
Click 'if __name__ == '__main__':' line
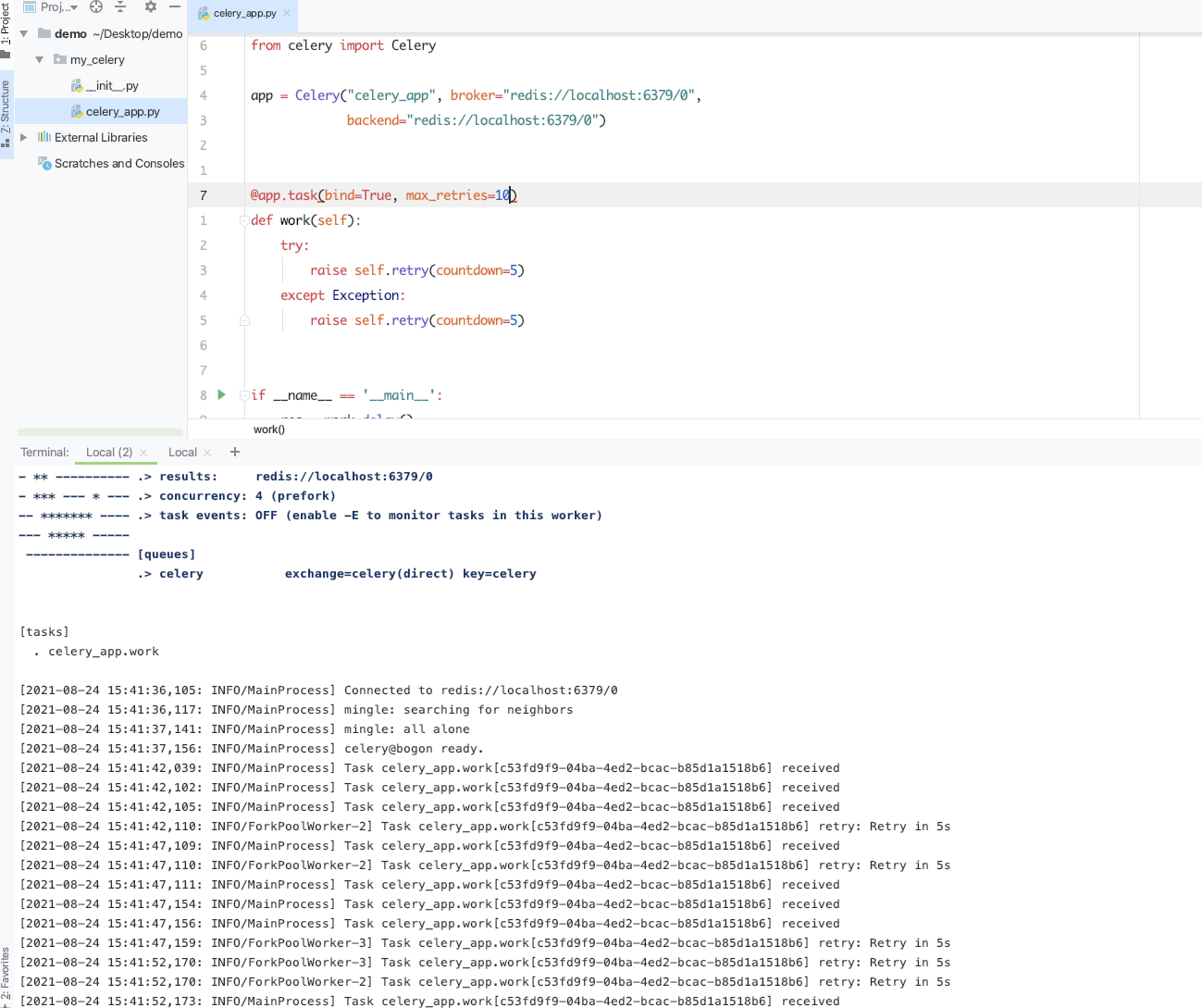[x=347, y=395]
